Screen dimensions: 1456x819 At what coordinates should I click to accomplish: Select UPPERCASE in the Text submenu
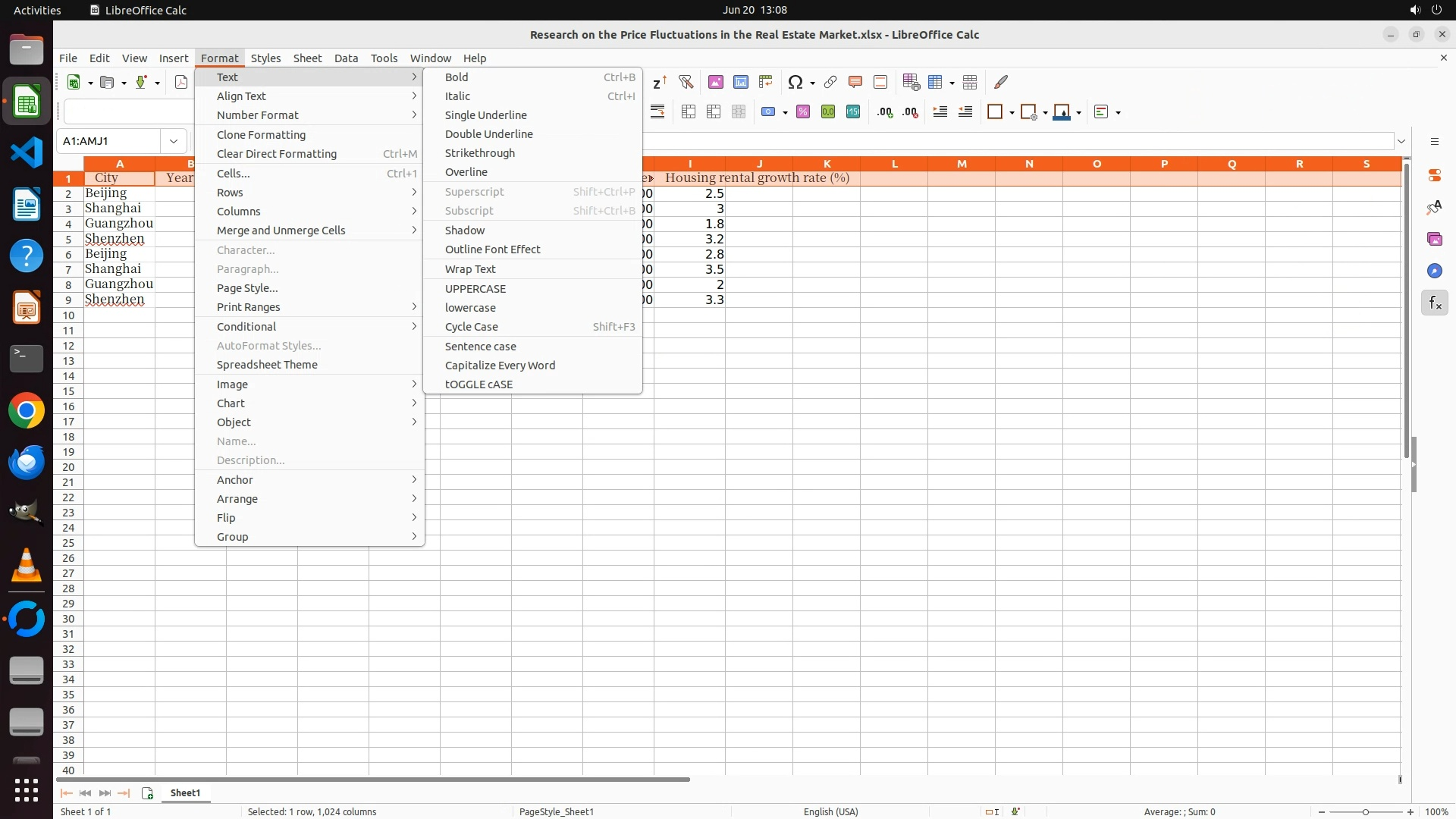tap(475, 289)
